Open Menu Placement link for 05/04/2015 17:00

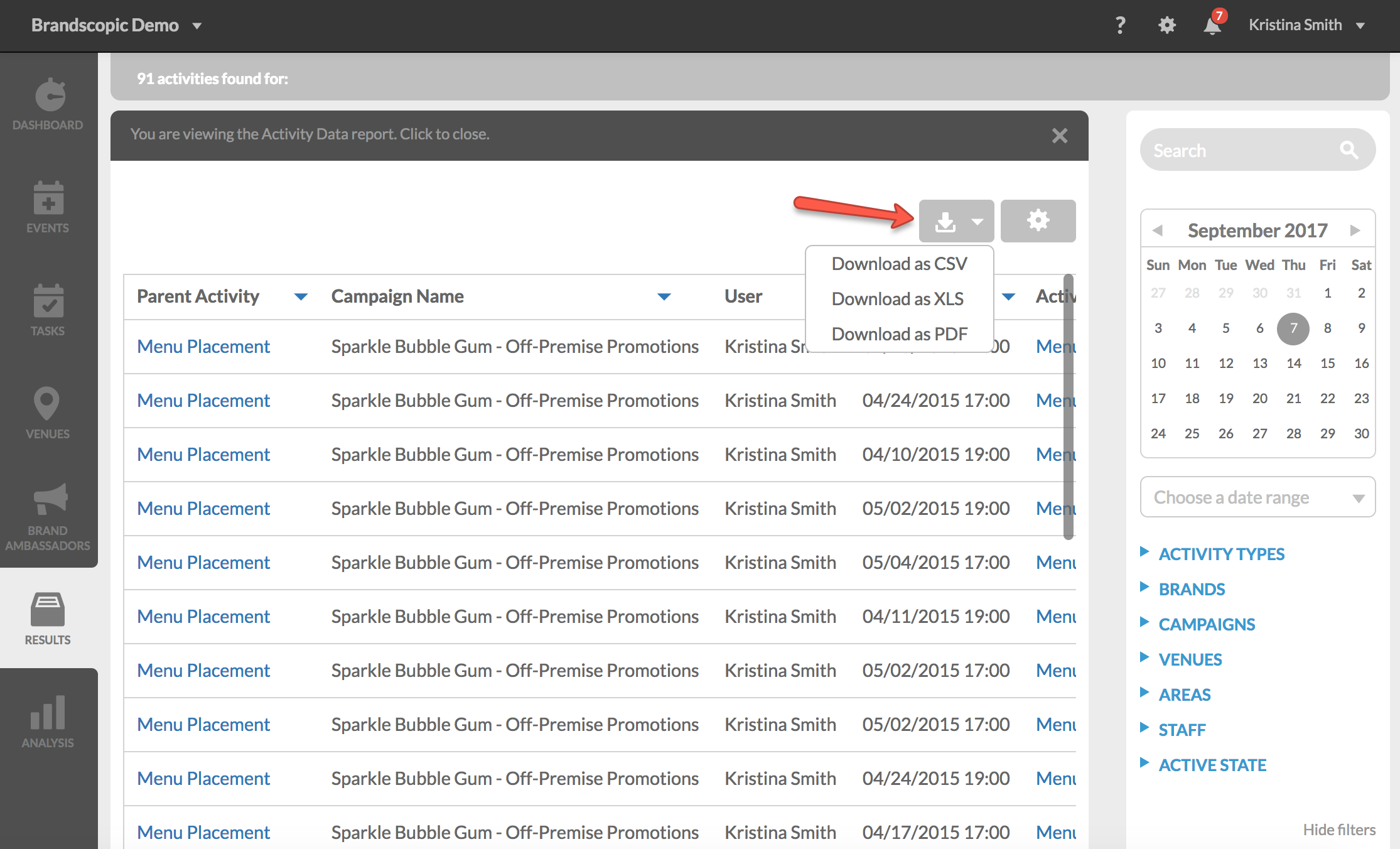click(x=203, y=563)
